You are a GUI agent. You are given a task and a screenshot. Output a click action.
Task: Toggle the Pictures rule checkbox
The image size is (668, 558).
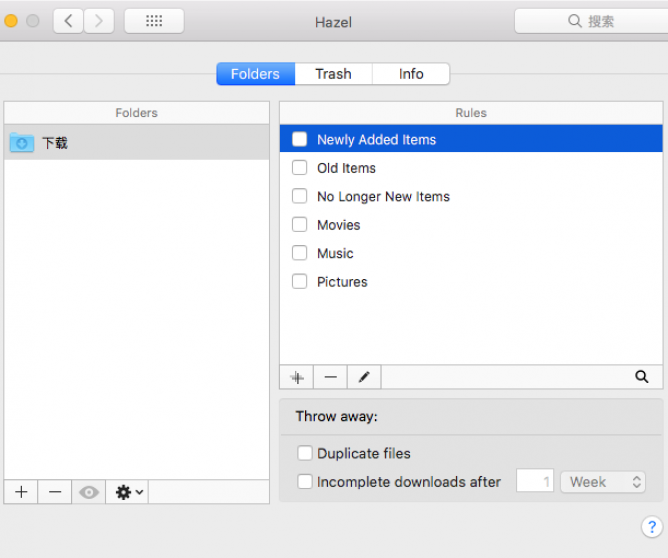(x=299, y=281)
